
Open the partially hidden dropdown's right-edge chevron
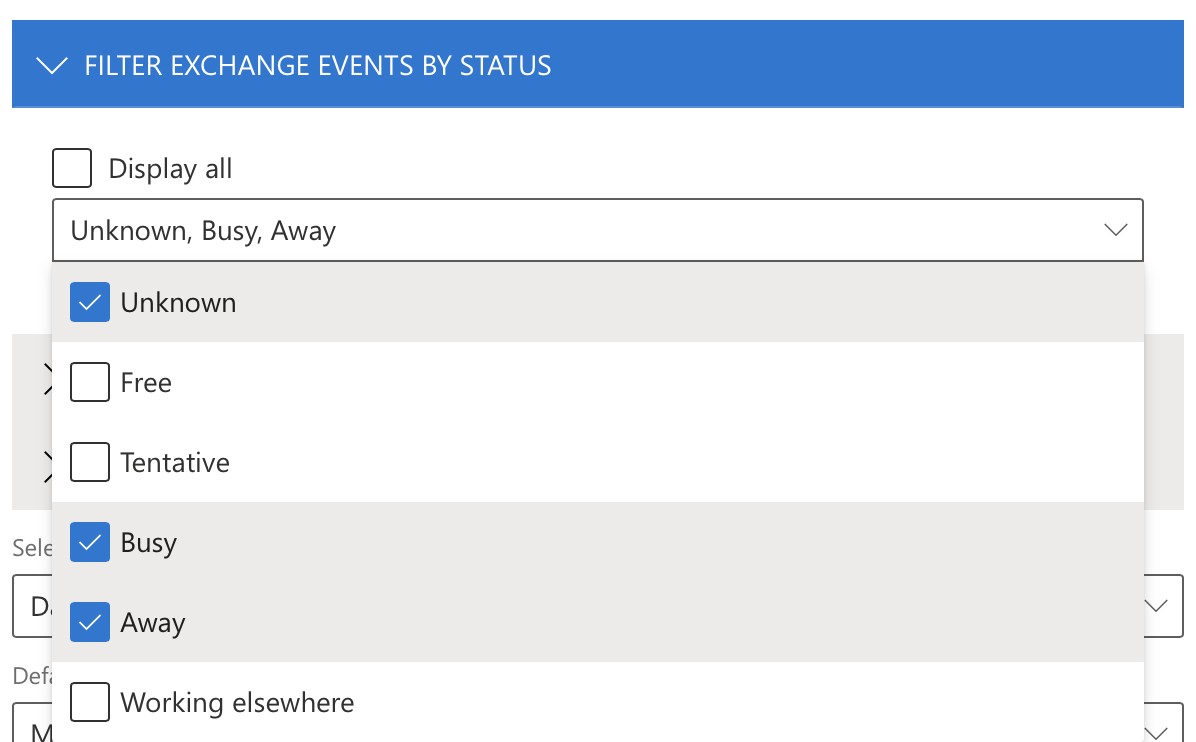pos(1157,606)
